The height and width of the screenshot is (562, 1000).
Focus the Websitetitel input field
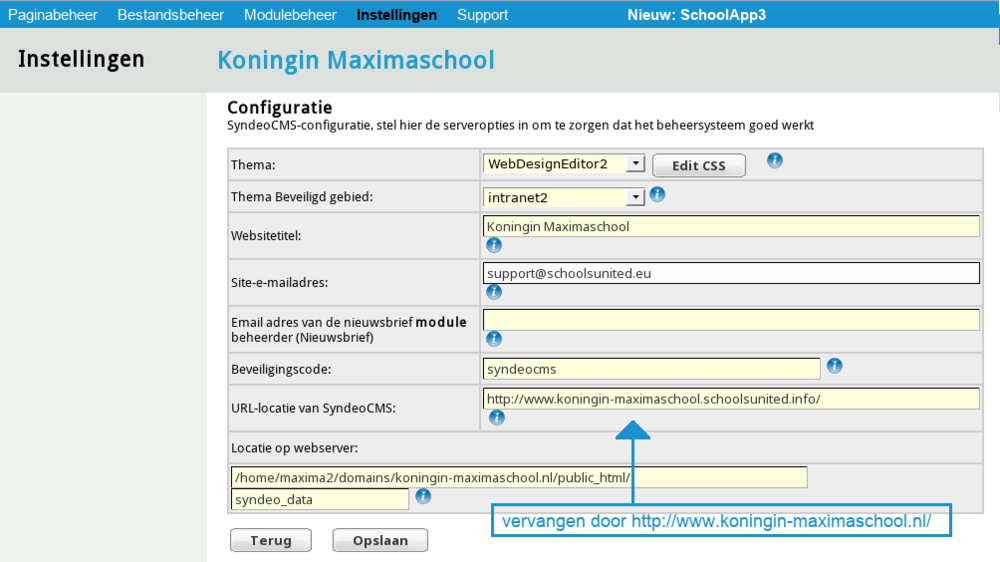[731, 226]
